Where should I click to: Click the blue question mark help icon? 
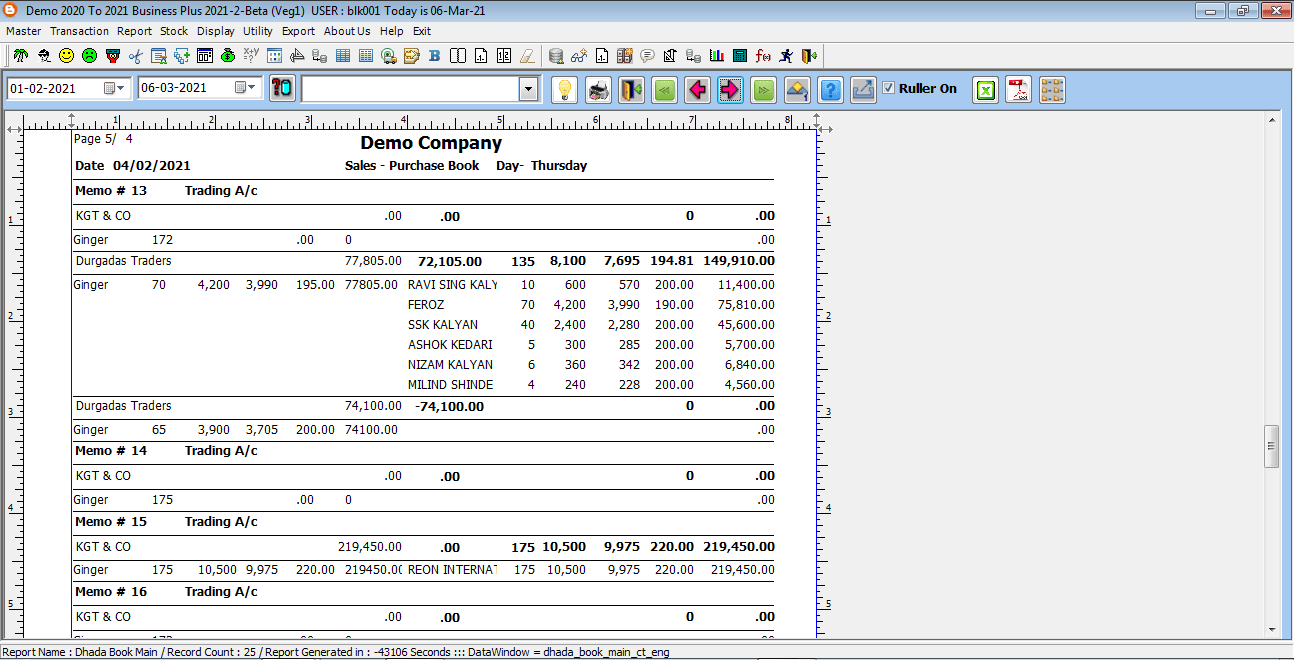pyautogui.click(x=830, y=90)
